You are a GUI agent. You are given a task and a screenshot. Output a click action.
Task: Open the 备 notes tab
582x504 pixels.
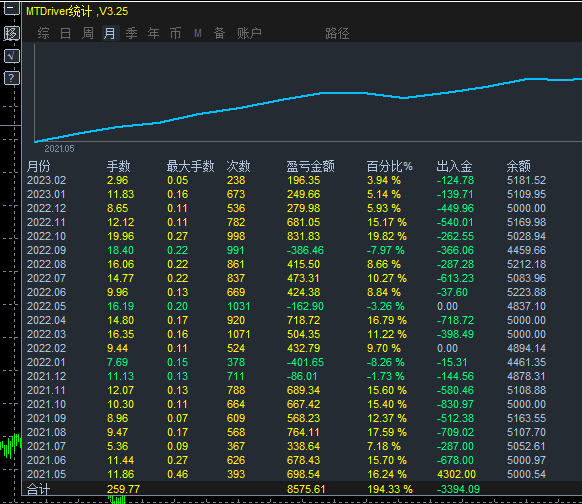[219, 33]
